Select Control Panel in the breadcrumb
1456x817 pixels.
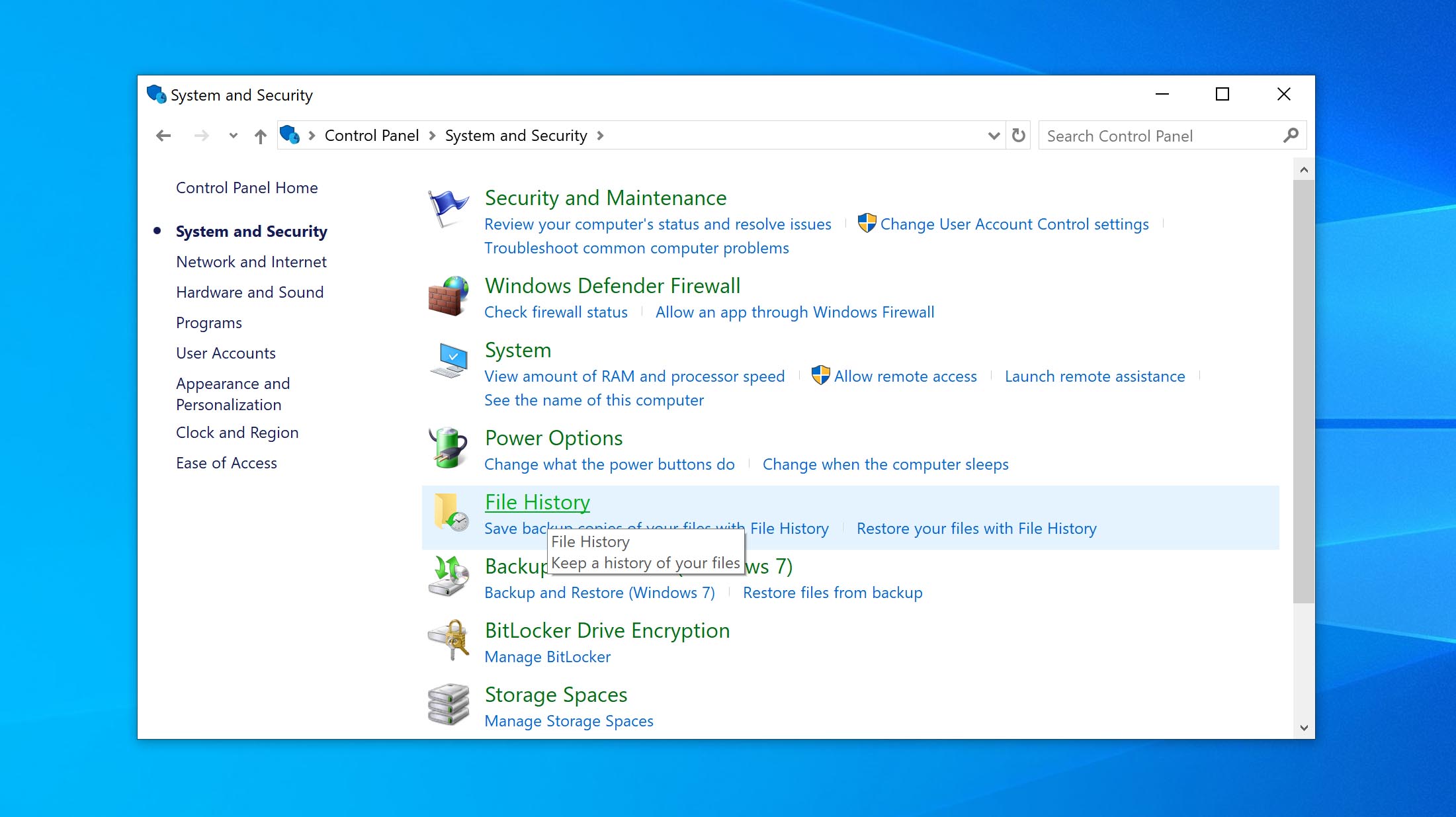(372, 136)
